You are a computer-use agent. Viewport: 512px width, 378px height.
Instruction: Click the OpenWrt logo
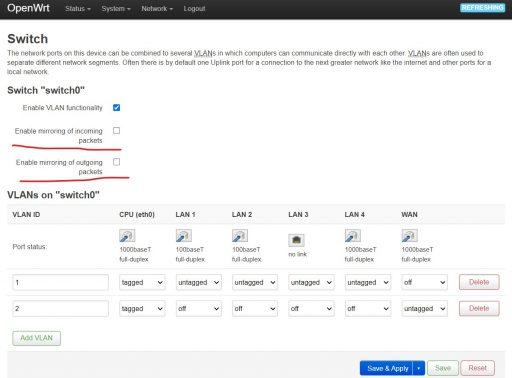tap(28, 8)
